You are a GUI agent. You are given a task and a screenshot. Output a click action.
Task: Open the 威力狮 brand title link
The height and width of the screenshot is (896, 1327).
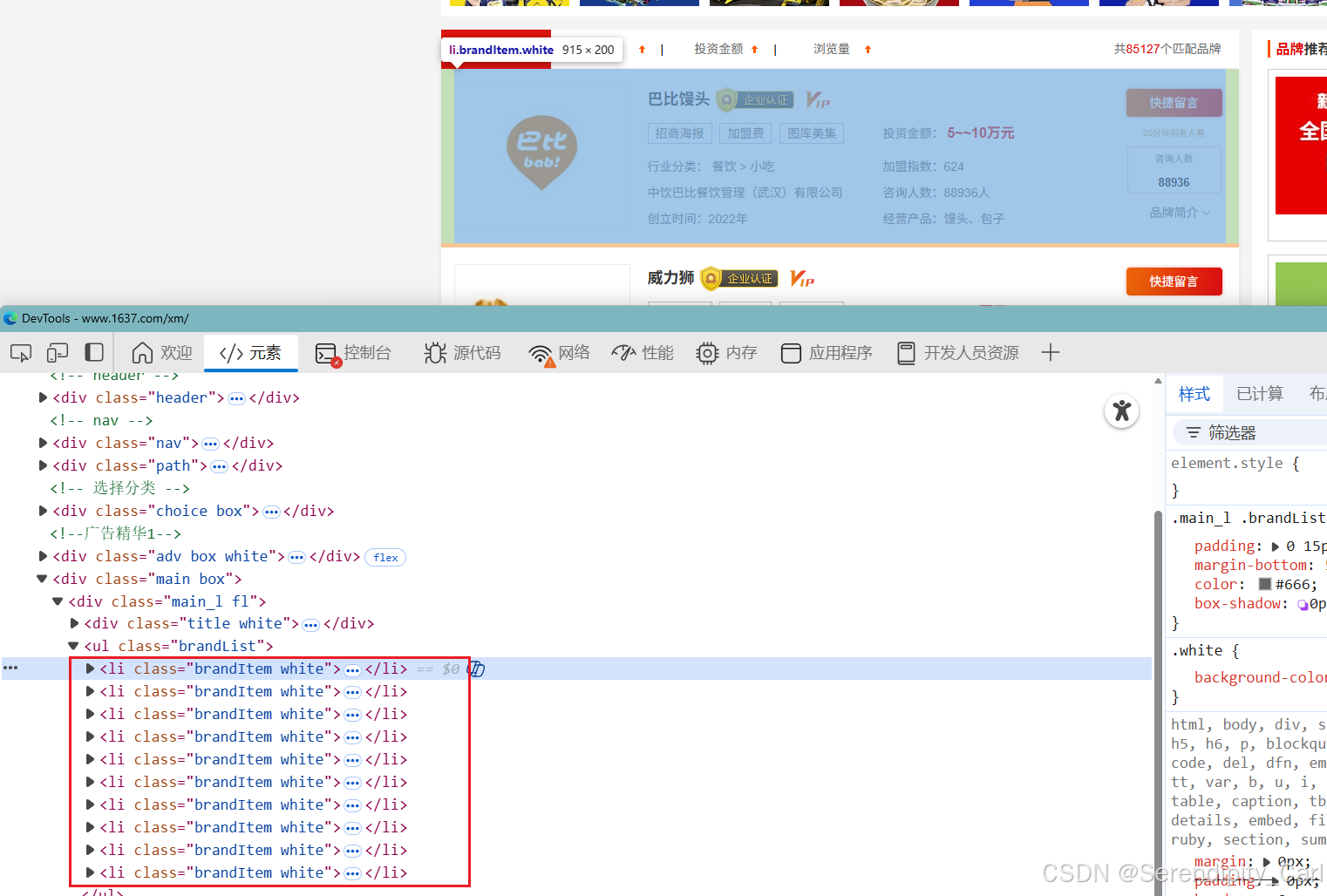tap(670, 278)
